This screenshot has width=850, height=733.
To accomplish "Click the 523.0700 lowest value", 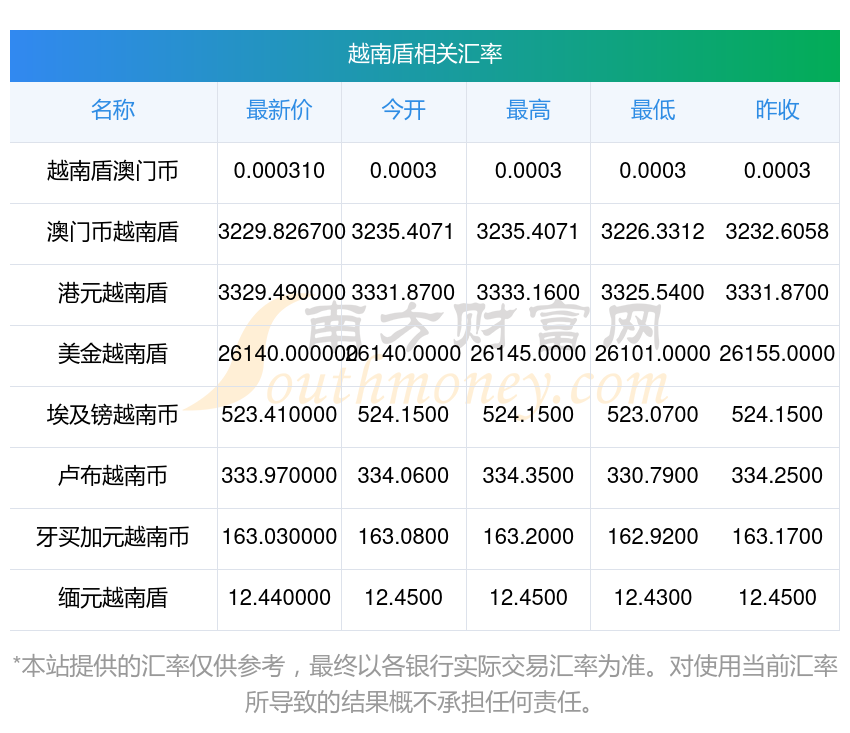I will 653,415.
